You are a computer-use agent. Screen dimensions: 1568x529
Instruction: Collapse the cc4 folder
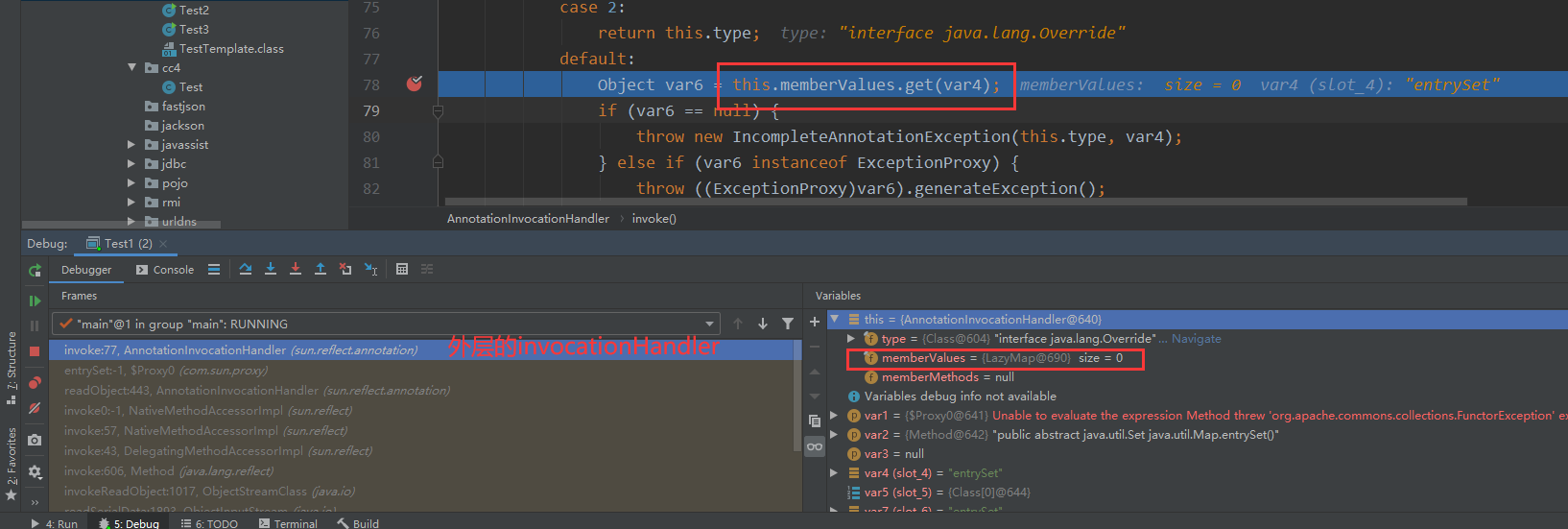132,67
